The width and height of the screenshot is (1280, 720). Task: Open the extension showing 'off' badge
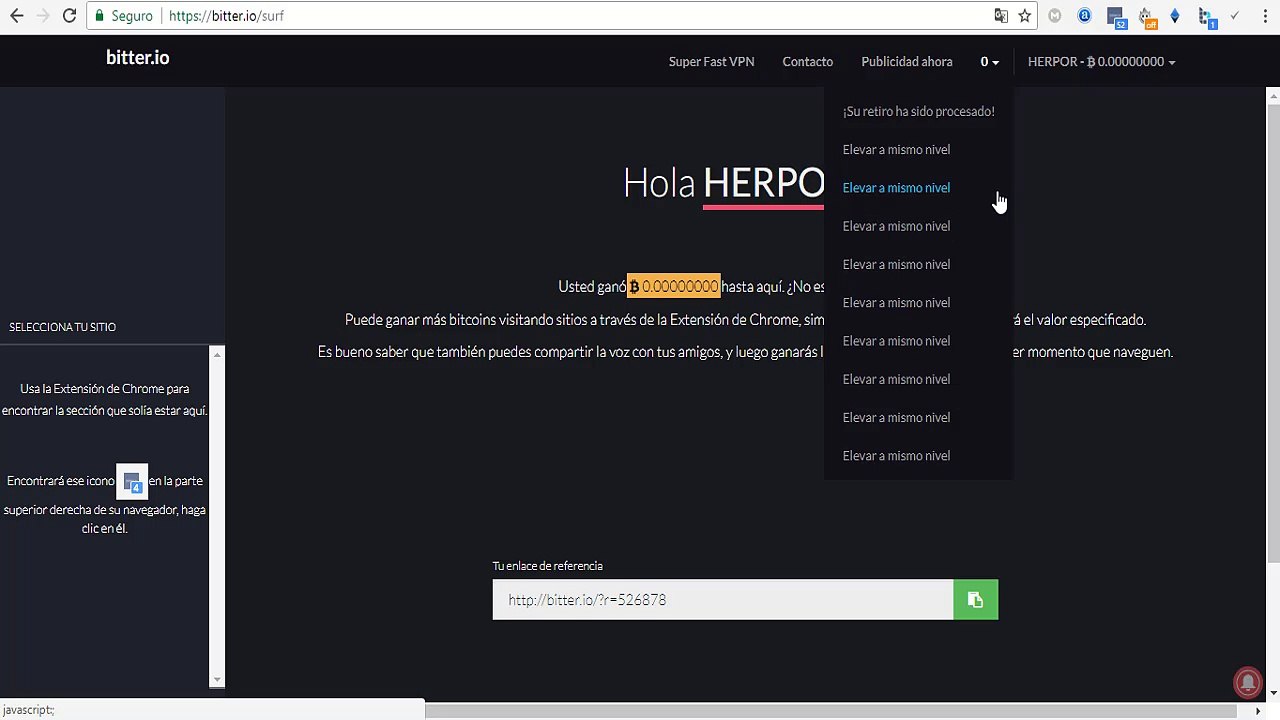[1146, 17]
